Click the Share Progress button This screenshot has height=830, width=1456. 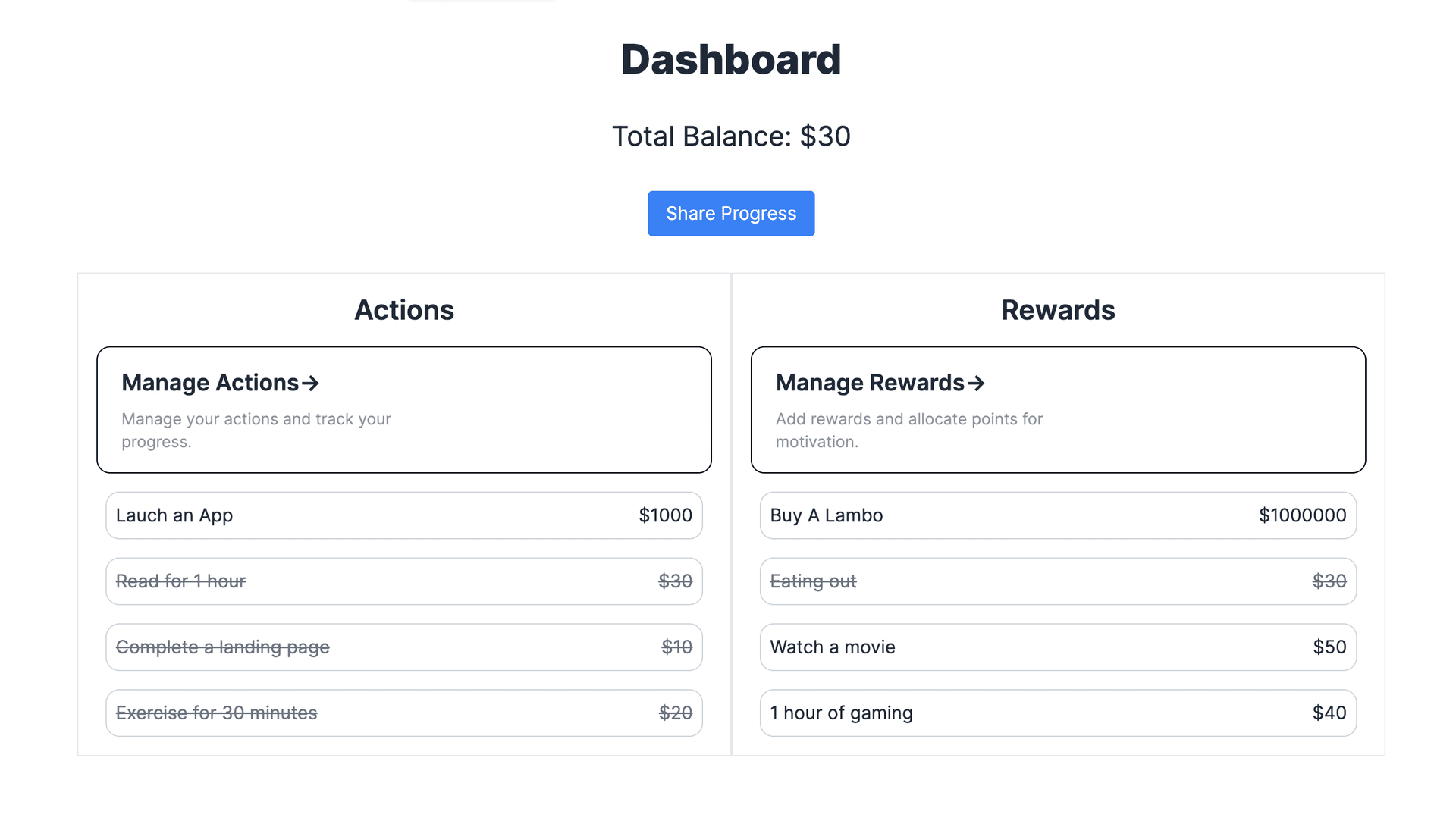point(731,213)
